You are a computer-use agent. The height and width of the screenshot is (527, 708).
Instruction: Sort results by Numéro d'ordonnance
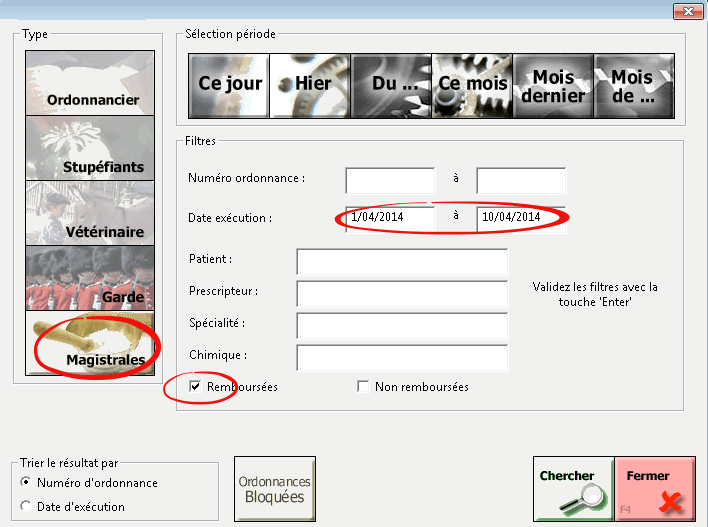point(26,482)
